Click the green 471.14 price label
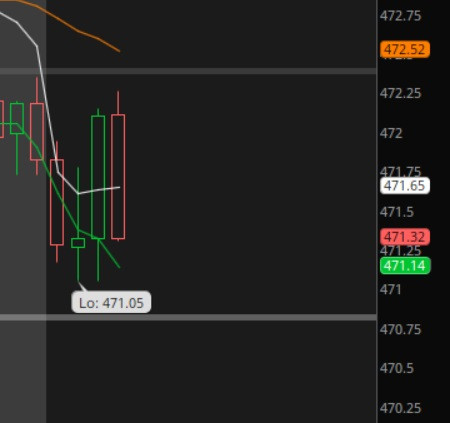Viewport: 450px width, 423px height. coord(405,266)
